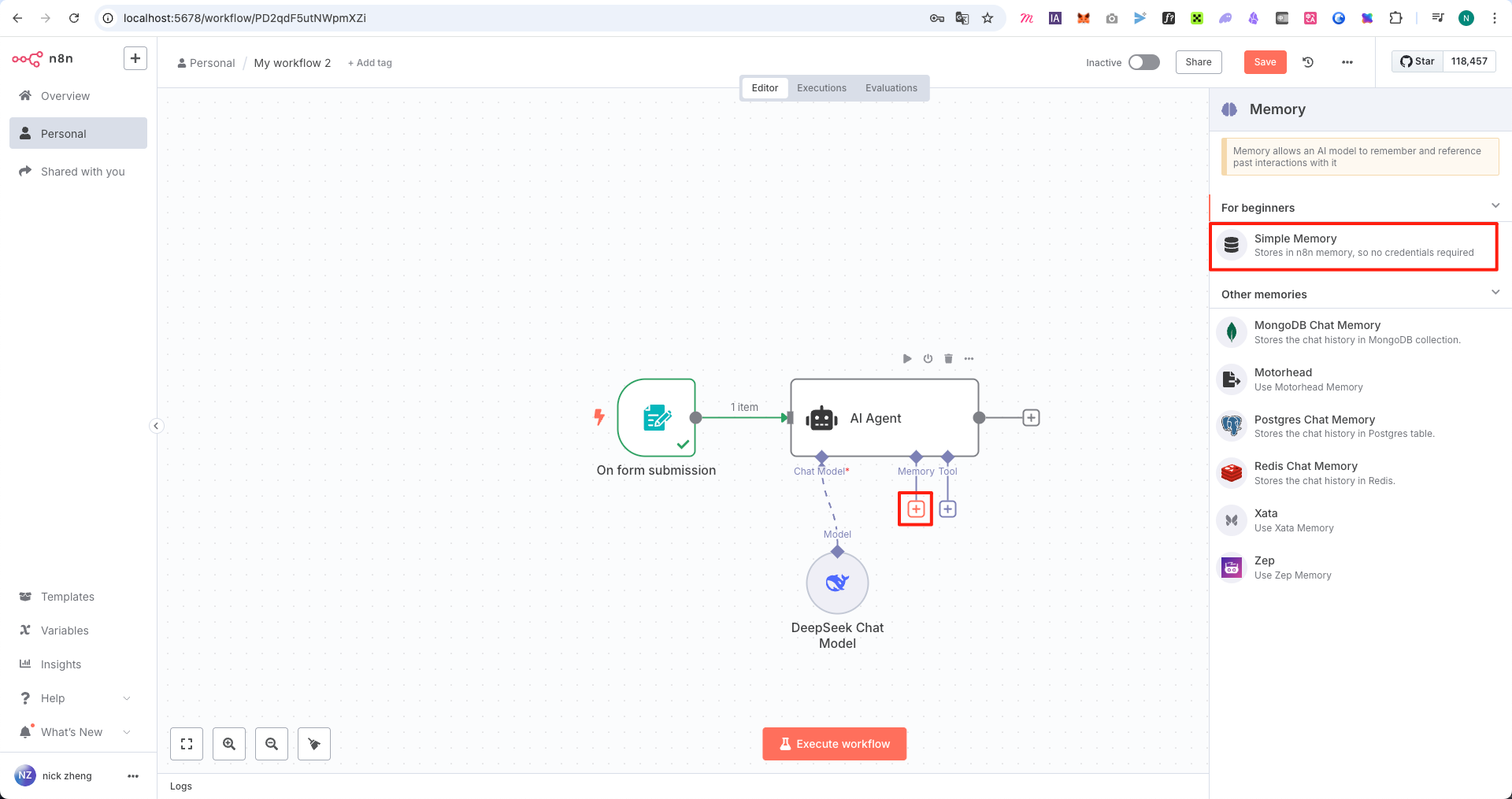Click the n8n logo icon
The height and width of the screenshot is (799, 1512).
tap(27, 59)
